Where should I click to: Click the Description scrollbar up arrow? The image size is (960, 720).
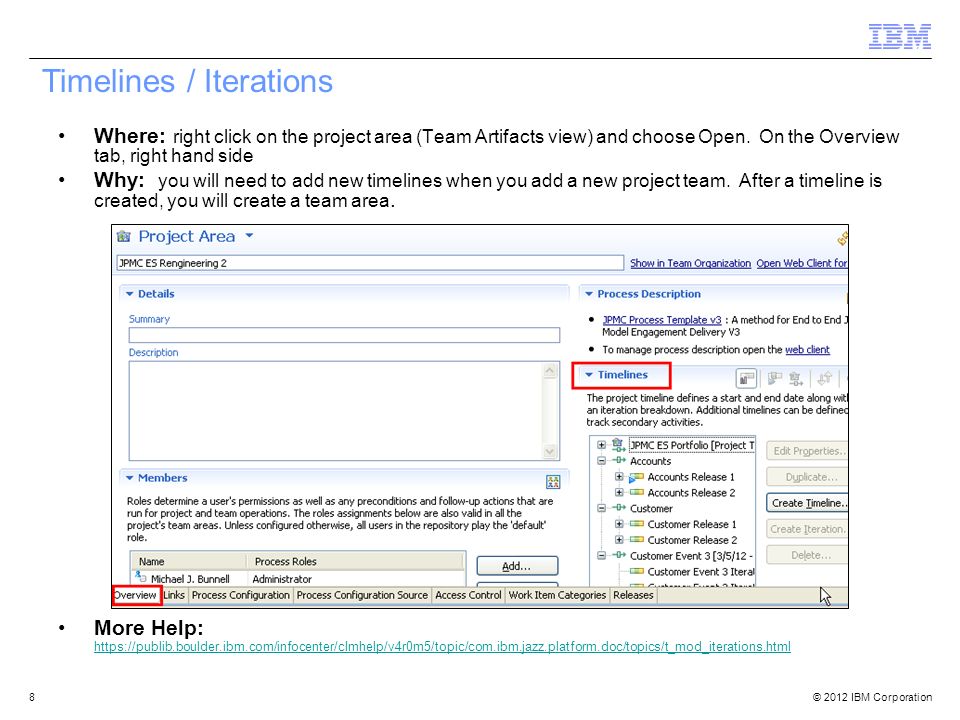(x=550, y=371)
